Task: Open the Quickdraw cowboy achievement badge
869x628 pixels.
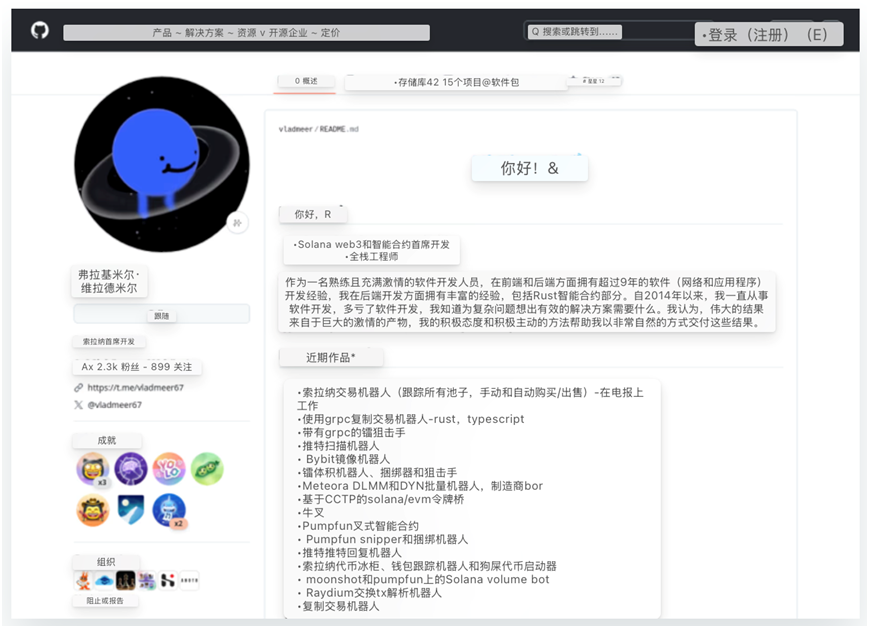Action: click(x=93, y=510)
